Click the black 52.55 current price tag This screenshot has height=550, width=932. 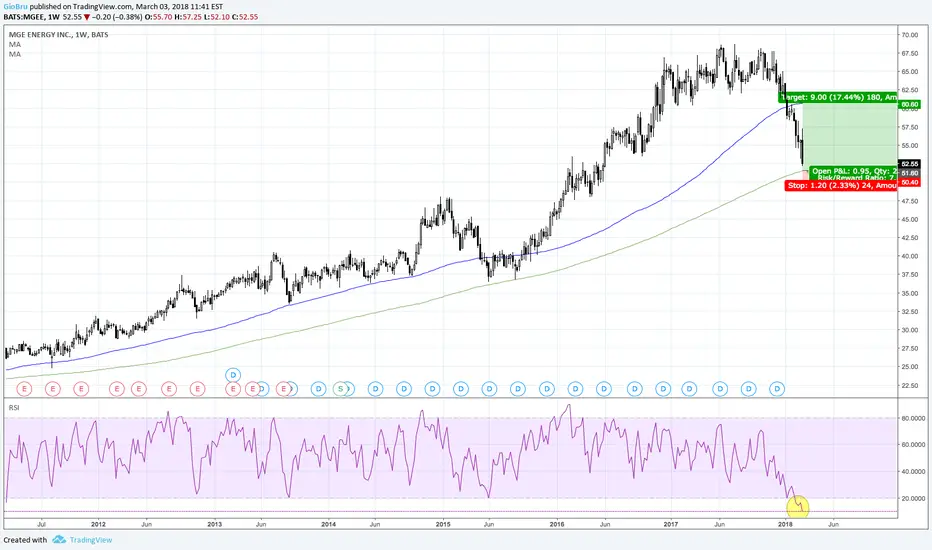click(x=909, y=164)
